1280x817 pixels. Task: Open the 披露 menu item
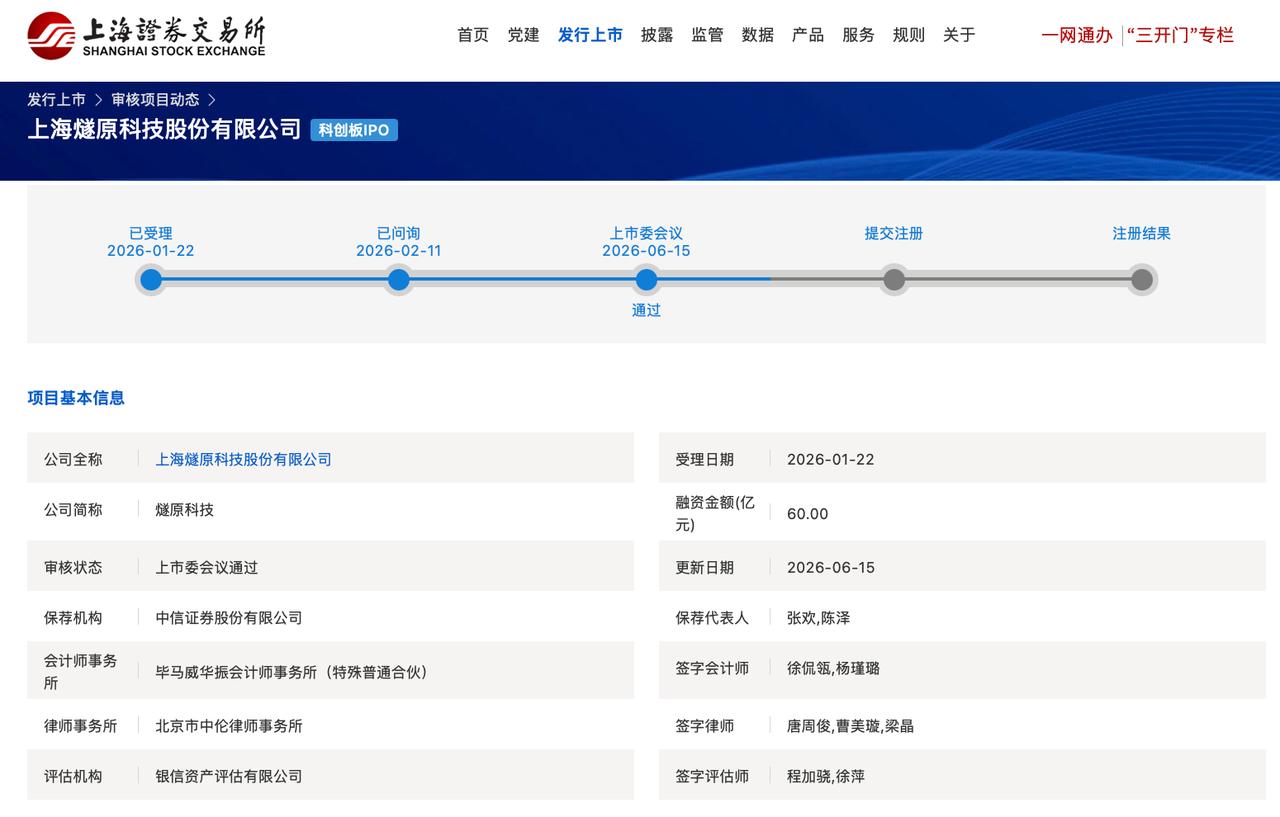(x=657, y=35)
